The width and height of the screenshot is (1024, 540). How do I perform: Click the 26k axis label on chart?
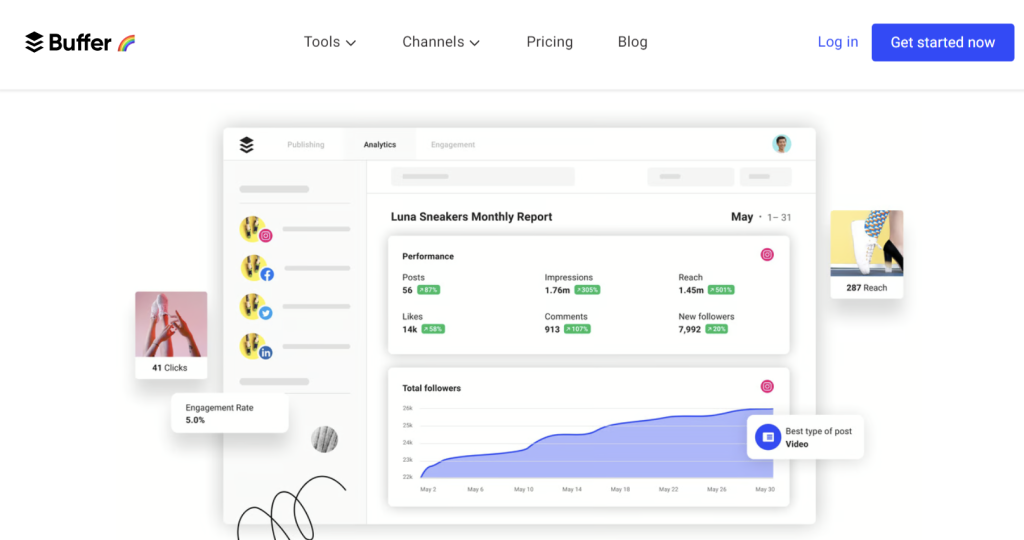[x=408, y=408]
